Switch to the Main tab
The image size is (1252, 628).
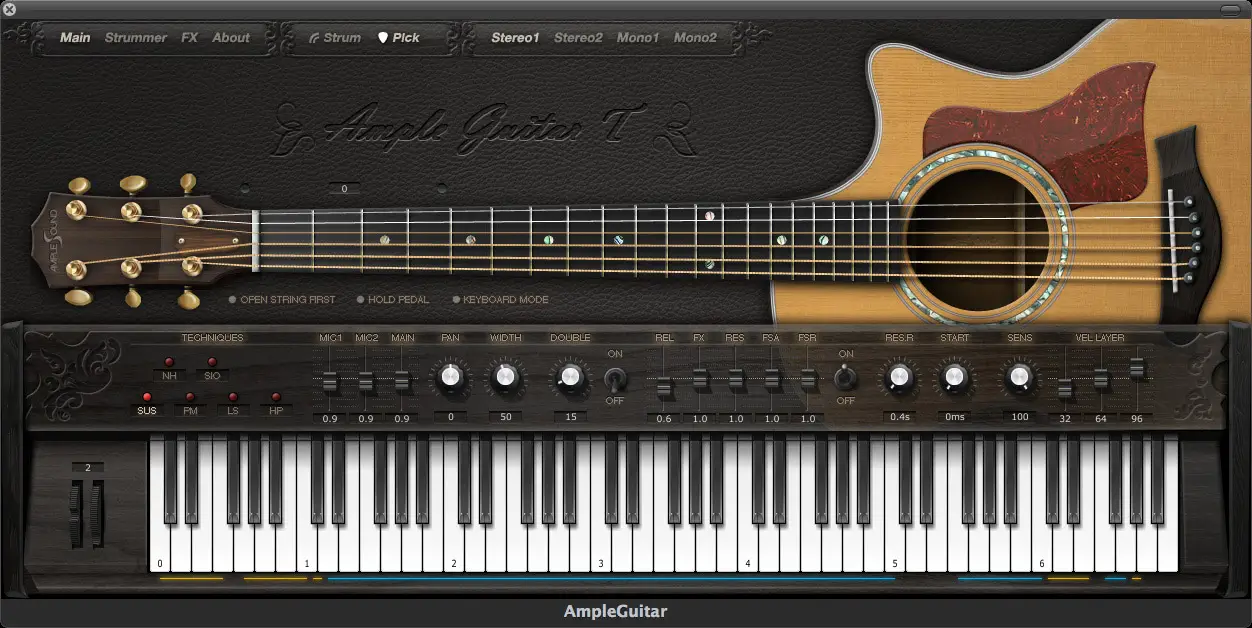[75, 38]
